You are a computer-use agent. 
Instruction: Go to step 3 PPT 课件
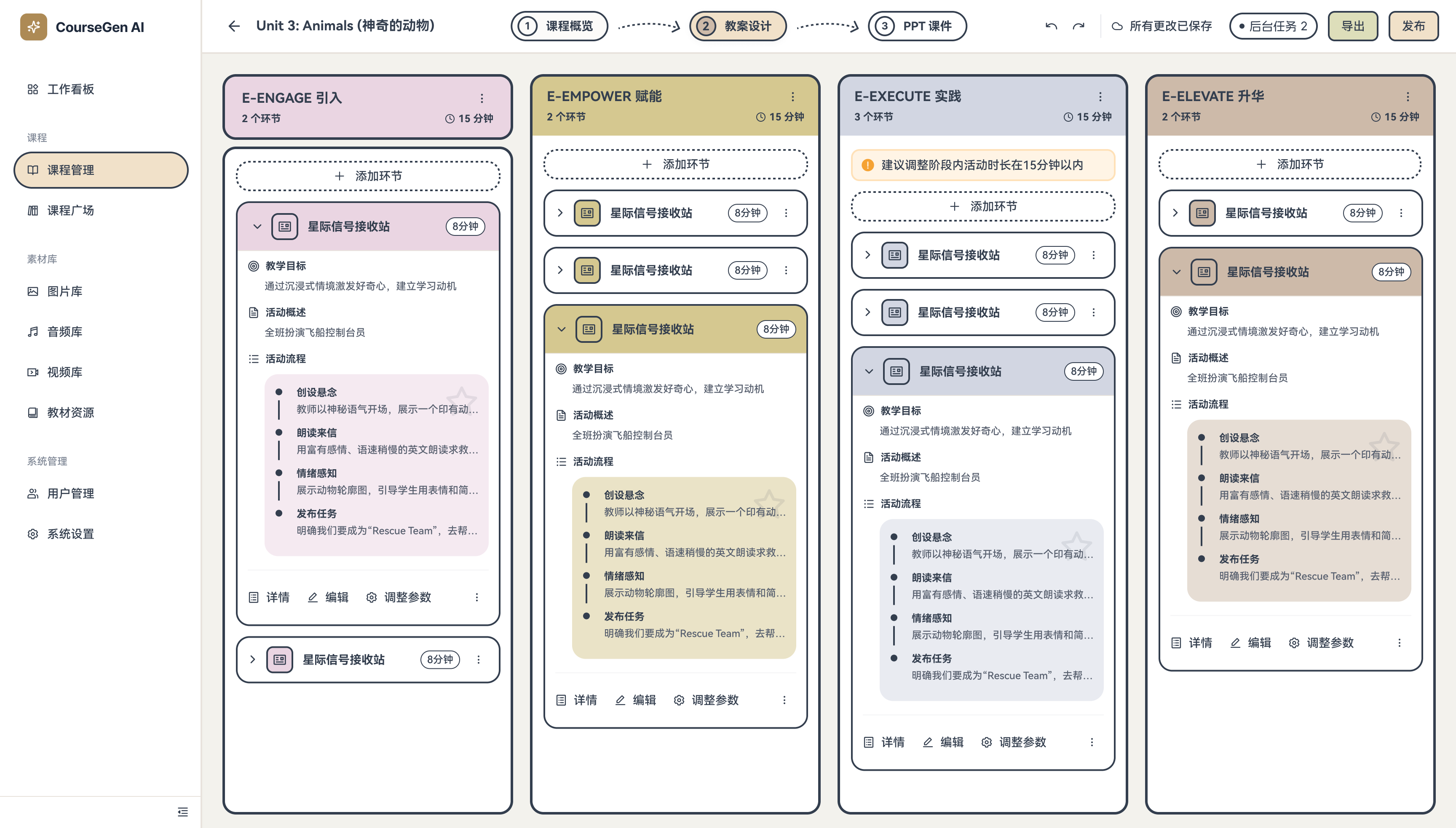coord(917,26)
